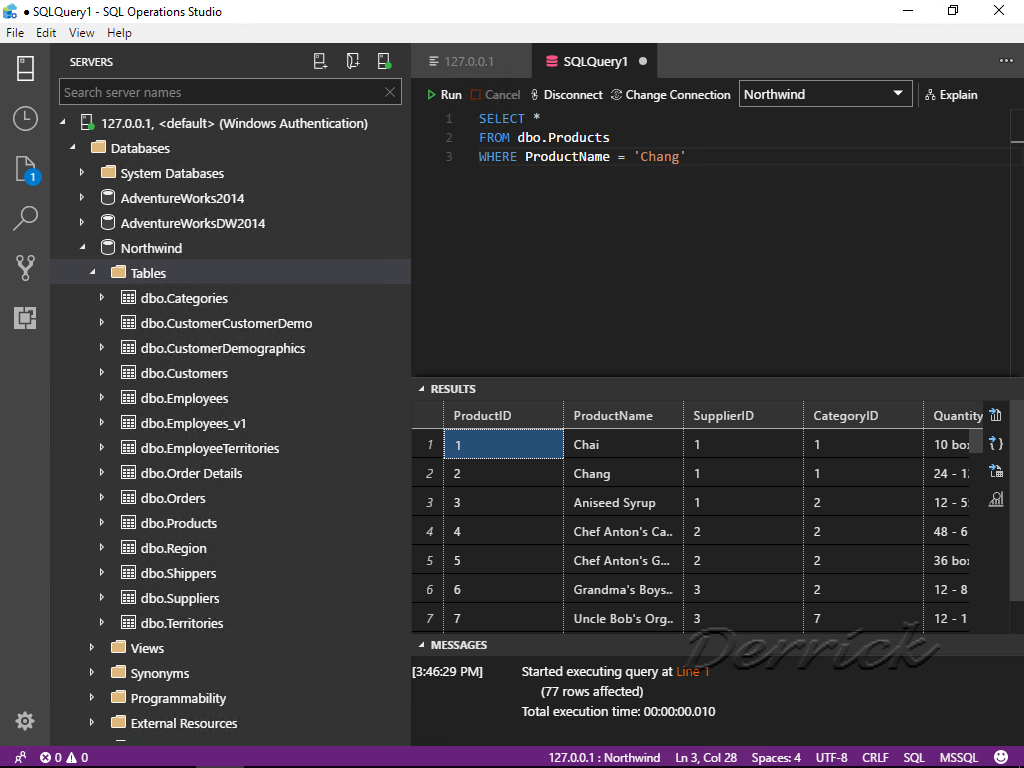Collapse the MESSAGES section

tap(420, 645)
